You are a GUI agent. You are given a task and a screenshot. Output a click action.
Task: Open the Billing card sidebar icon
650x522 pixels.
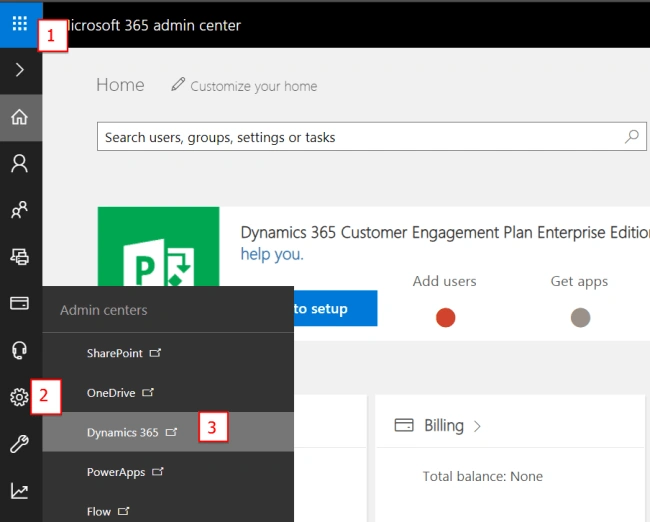pos(19,303)
